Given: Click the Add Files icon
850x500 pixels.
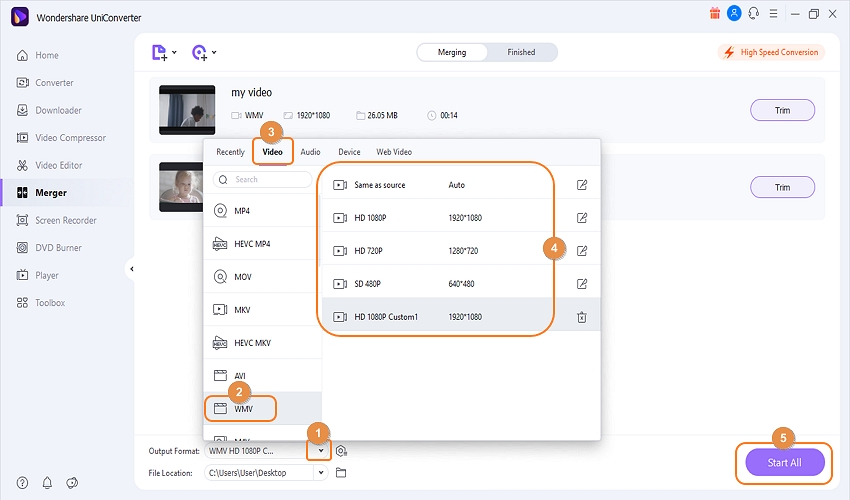Looking at the screenshot, I should pyautogui.click(x=159, y=53).
